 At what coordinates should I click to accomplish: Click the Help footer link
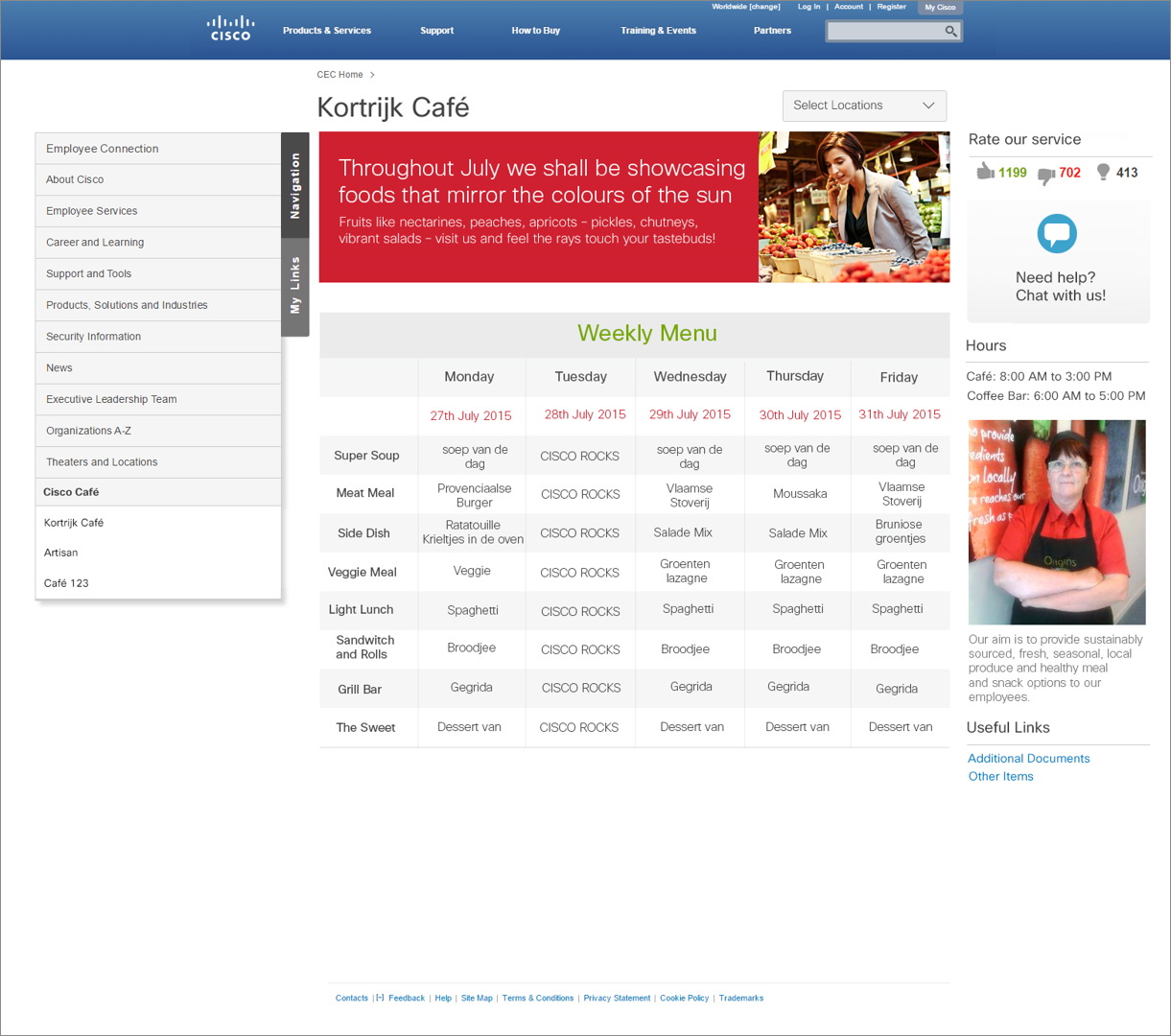(x=443, y=998)
